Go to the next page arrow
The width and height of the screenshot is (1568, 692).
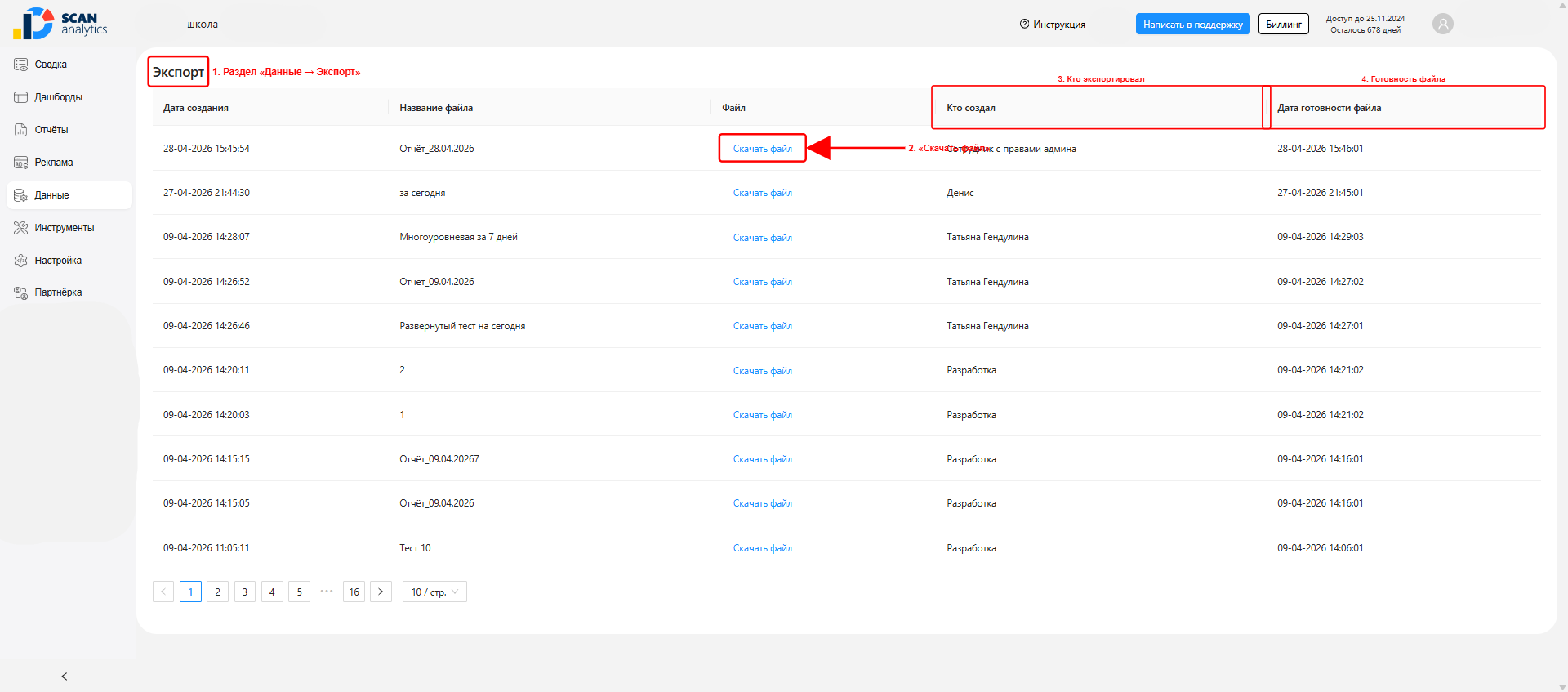[381, 592]
